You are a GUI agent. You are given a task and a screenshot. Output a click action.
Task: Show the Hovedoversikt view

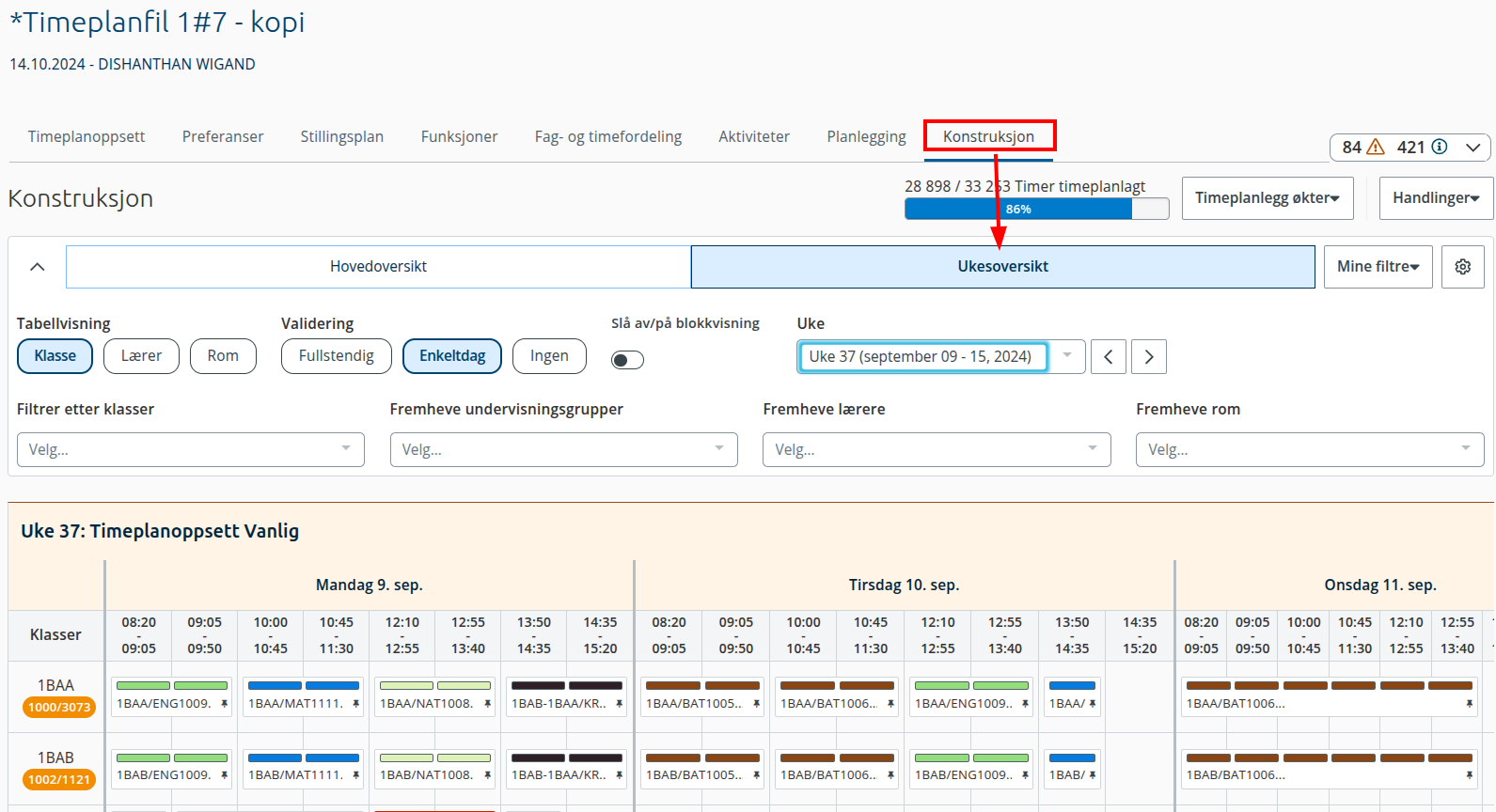click(379, 267)
